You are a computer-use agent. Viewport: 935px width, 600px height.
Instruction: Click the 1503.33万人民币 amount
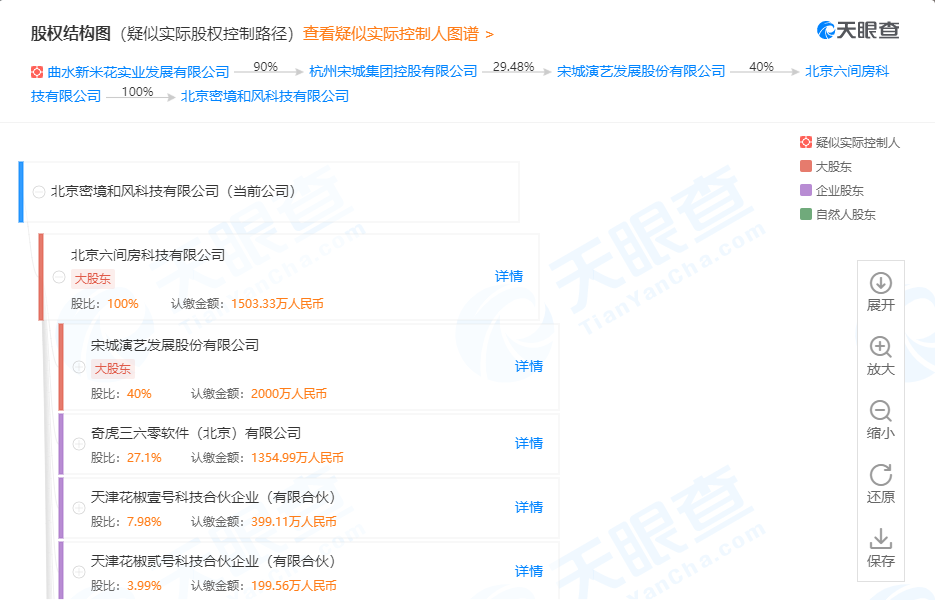pyautogui.click(x=277, y=304)
